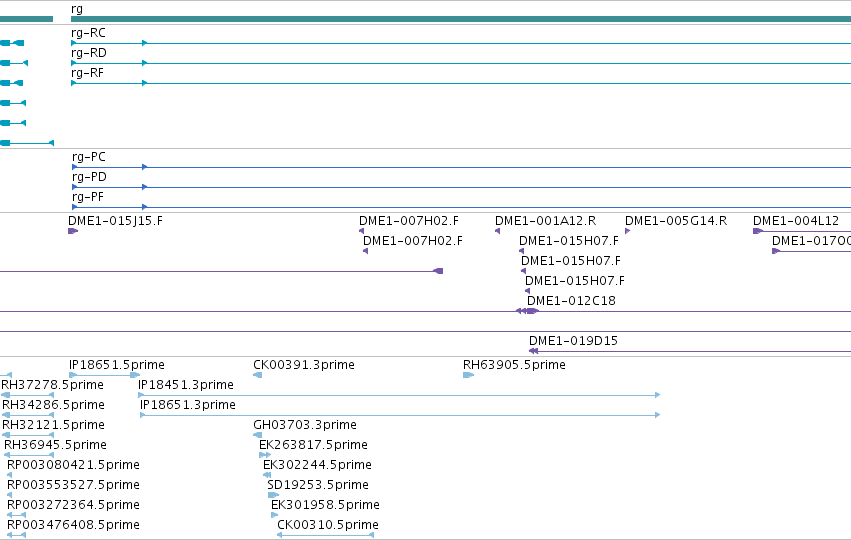
Task: Click the RH36945.5prime EST label
Action: pyautogui.click(x=55, y=445)
